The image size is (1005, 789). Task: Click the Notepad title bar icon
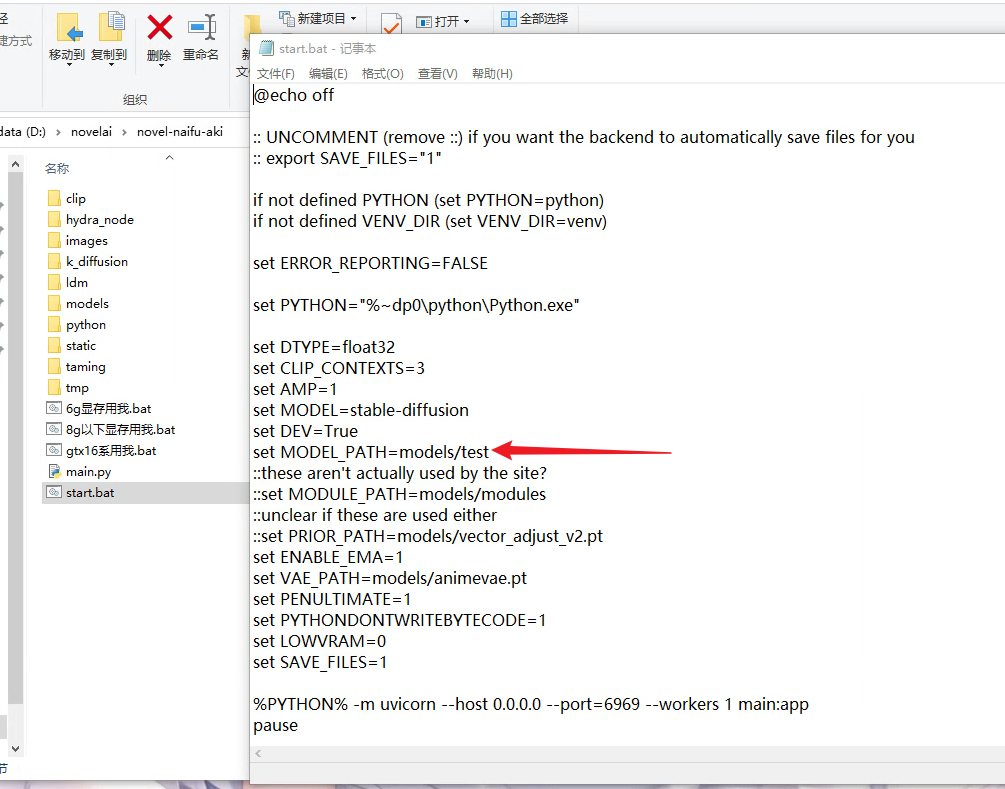coord(266,48)
